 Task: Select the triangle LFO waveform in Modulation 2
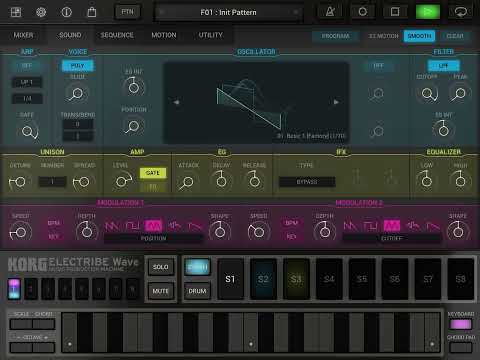[392, 226]
